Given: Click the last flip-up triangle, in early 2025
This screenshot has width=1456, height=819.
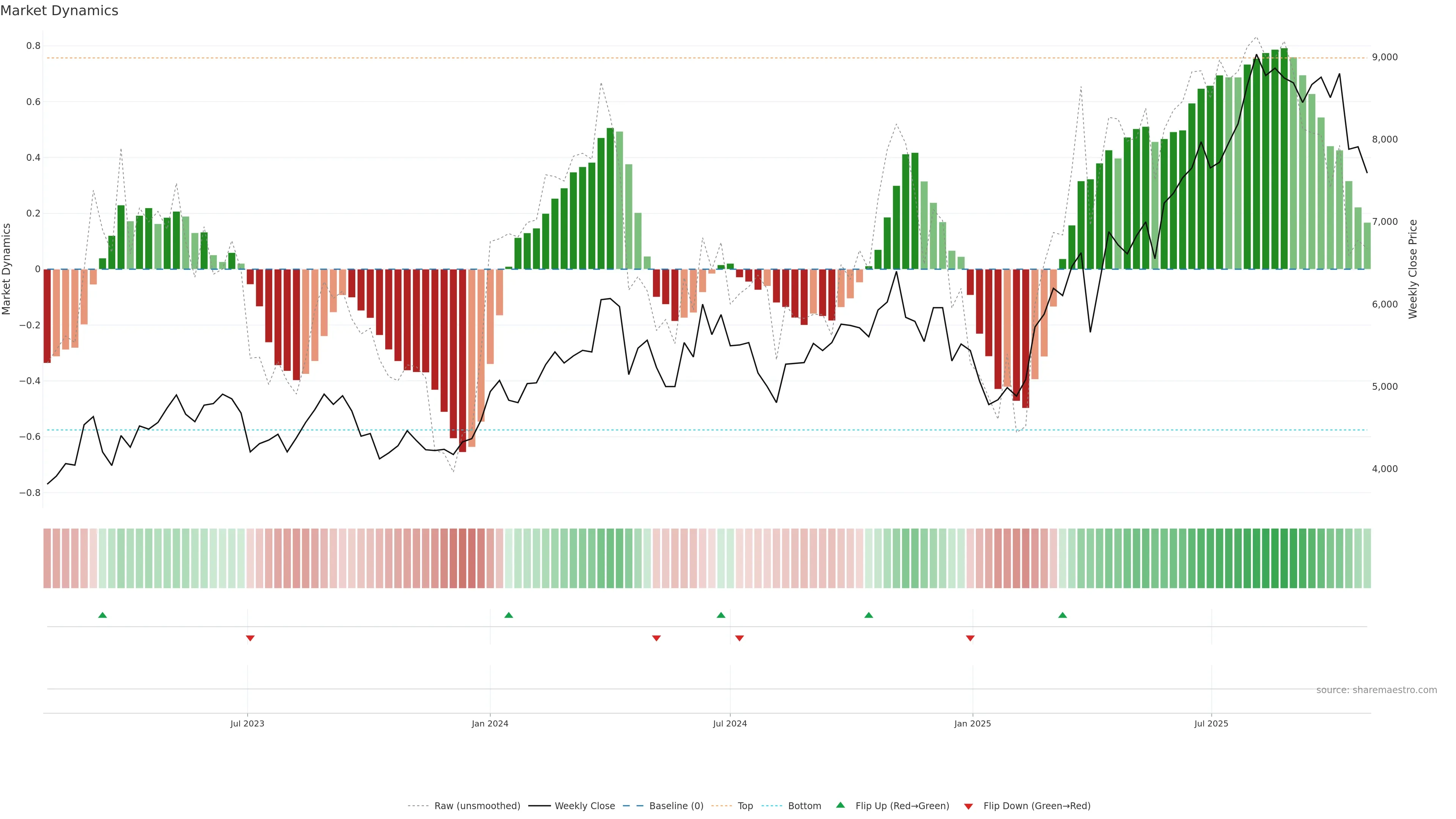Looking at the screenshot, I should click(1062, 615).
